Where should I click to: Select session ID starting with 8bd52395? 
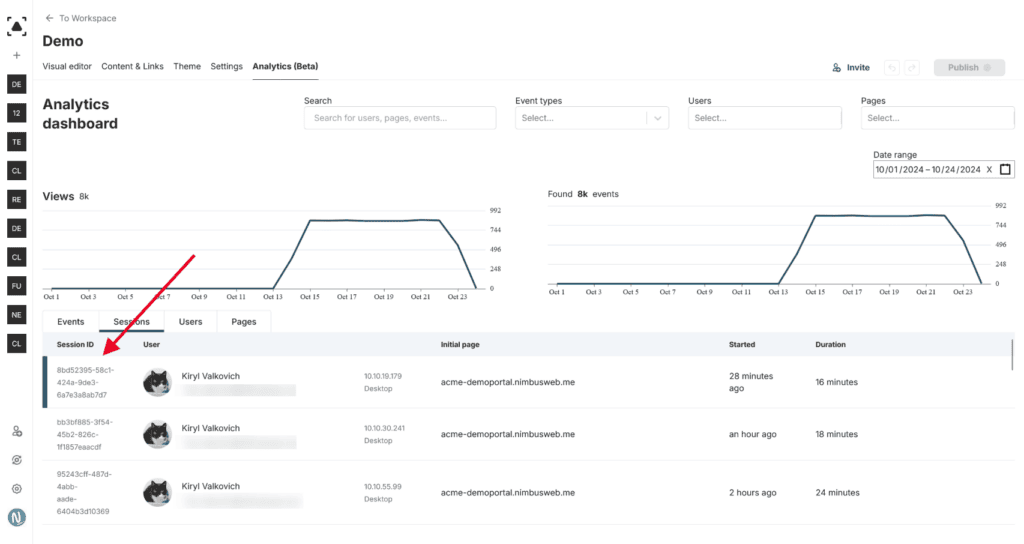pos(86,383)
